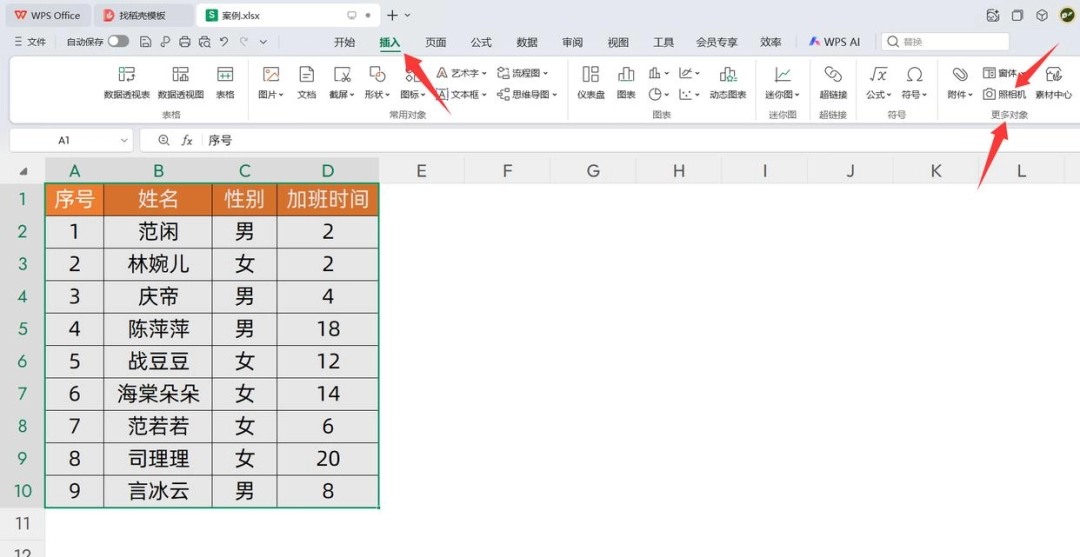Expand the new tab dropdown arrow
This screenshot has height=557, width=1080.
[408, 15]
